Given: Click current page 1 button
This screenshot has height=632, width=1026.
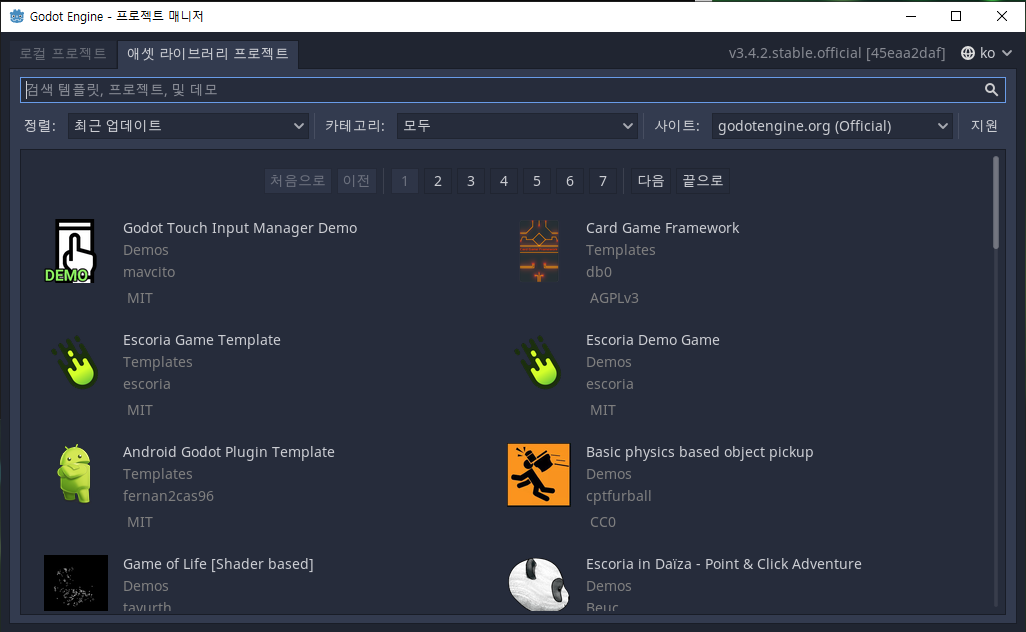Looking at the screenshot, I should [x=404, y=181].
